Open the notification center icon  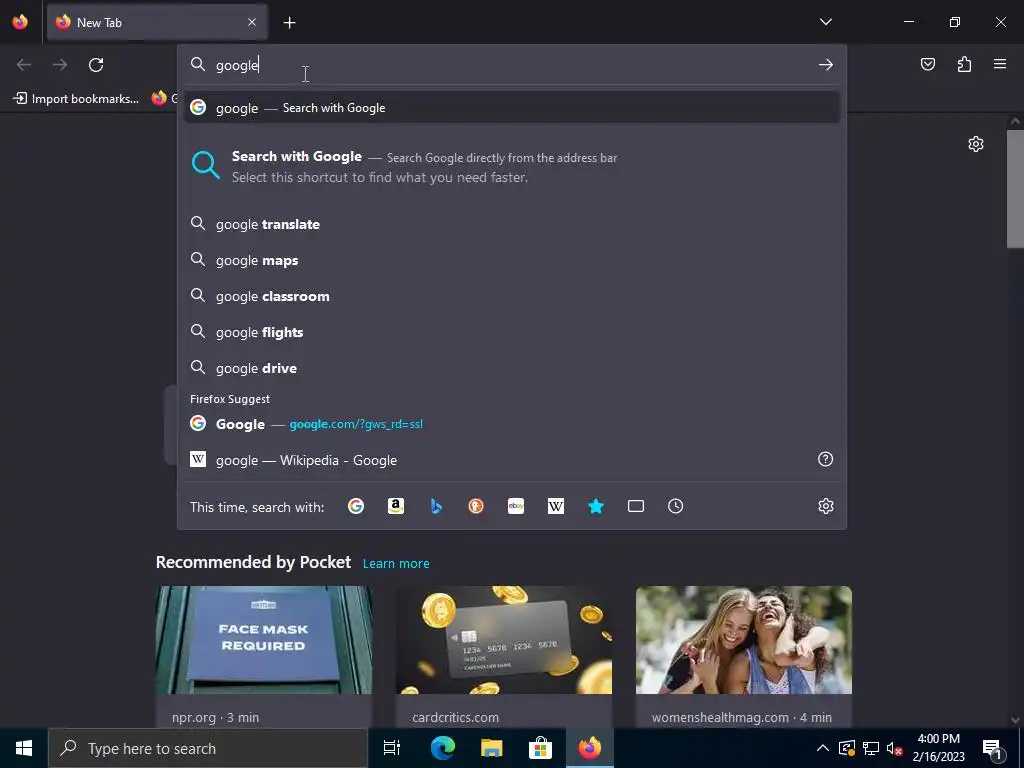pyautogui.click(x=992, y=748)
